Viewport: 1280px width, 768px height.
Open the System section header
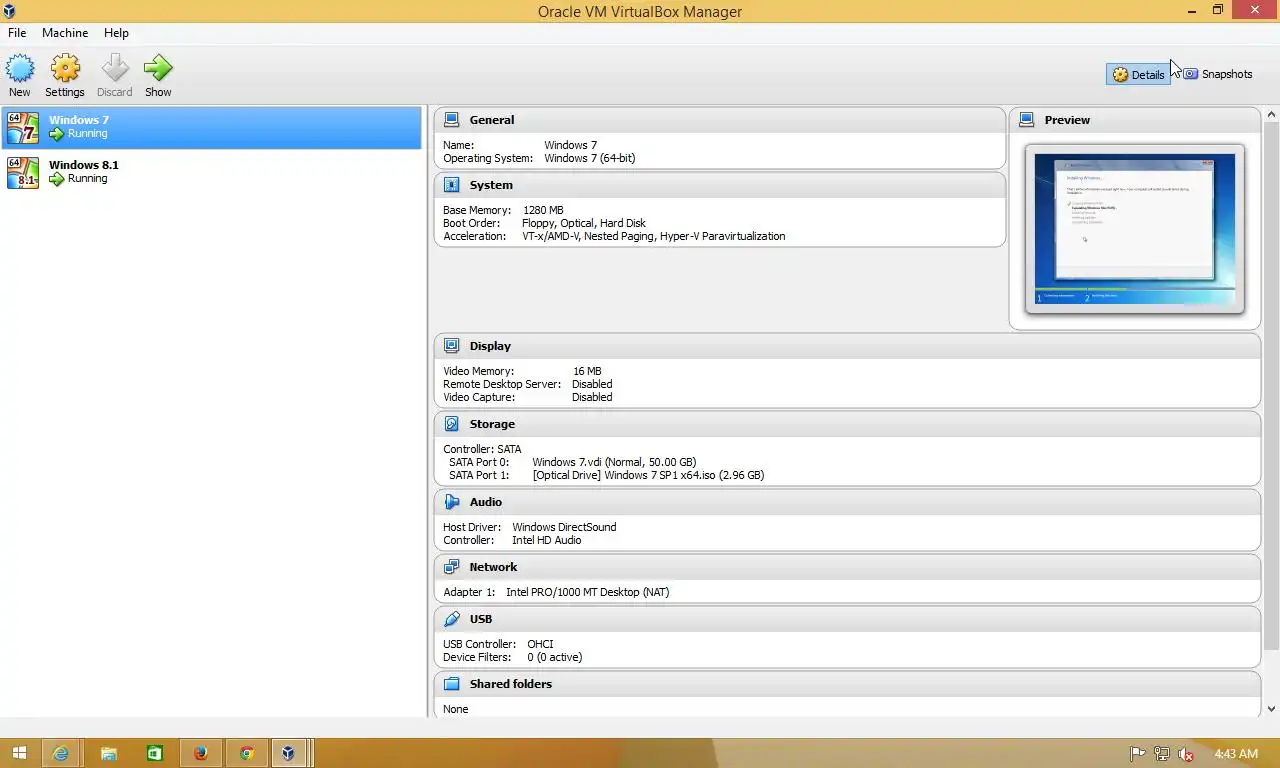click(x=720, y=185)
